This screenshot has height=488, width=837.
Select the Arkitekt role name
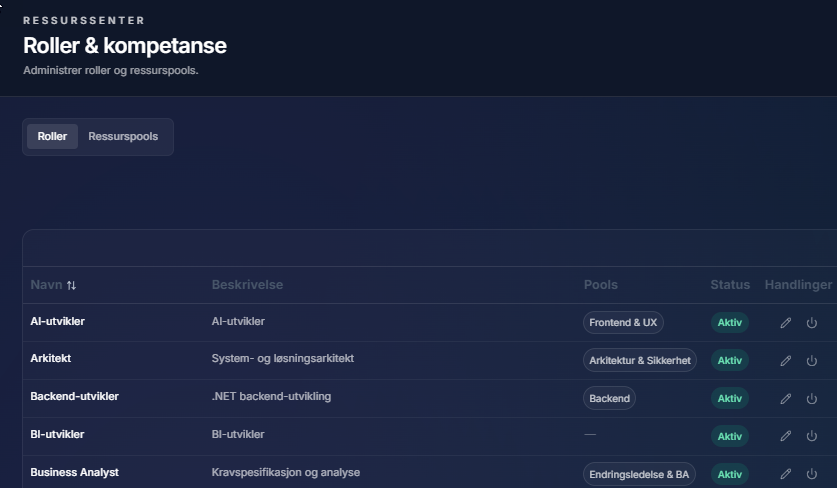pos(50,358)
